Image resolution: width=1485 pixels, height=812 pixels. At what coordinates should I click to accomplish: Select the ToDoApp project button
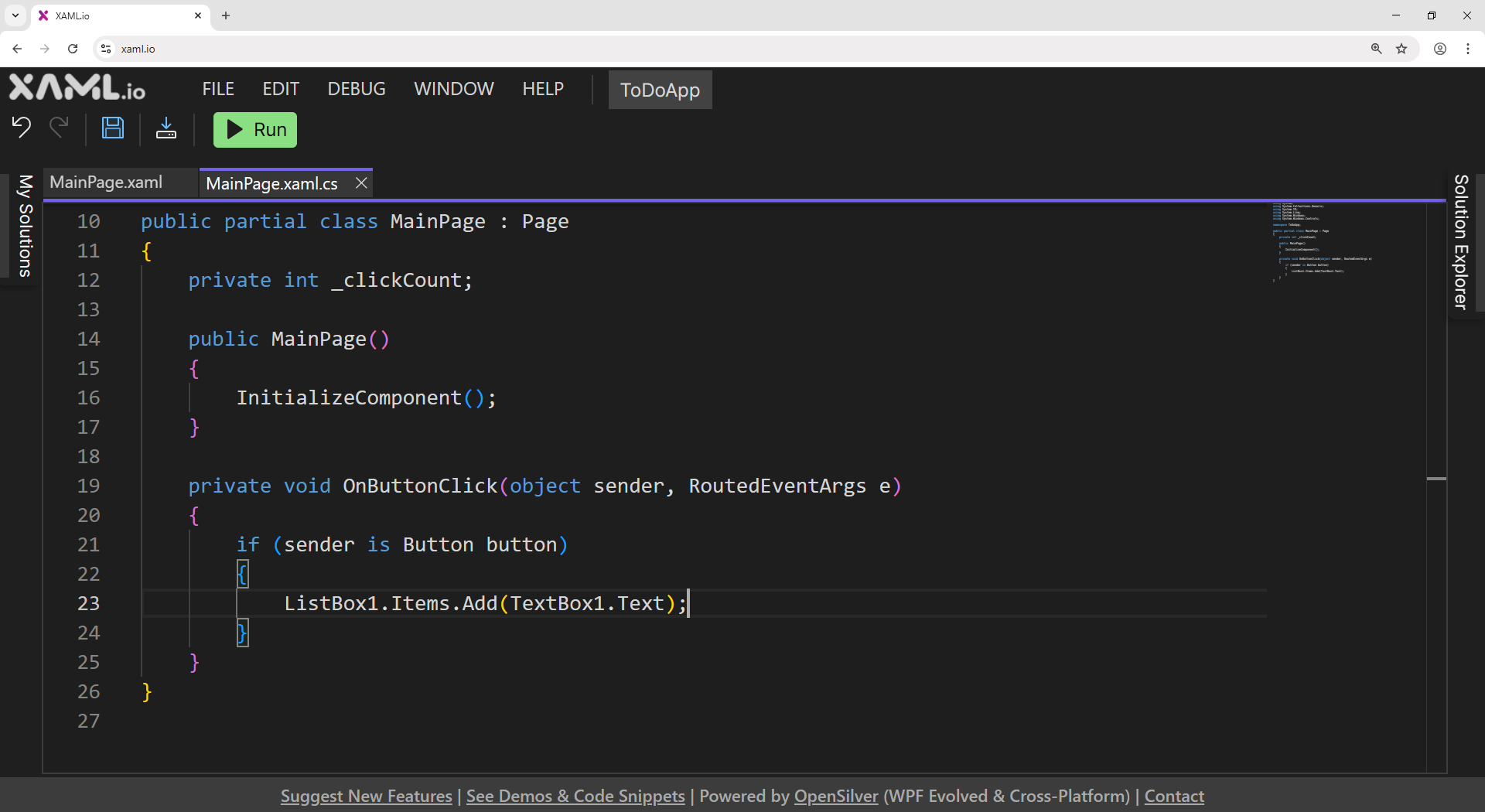coord(660,90)
